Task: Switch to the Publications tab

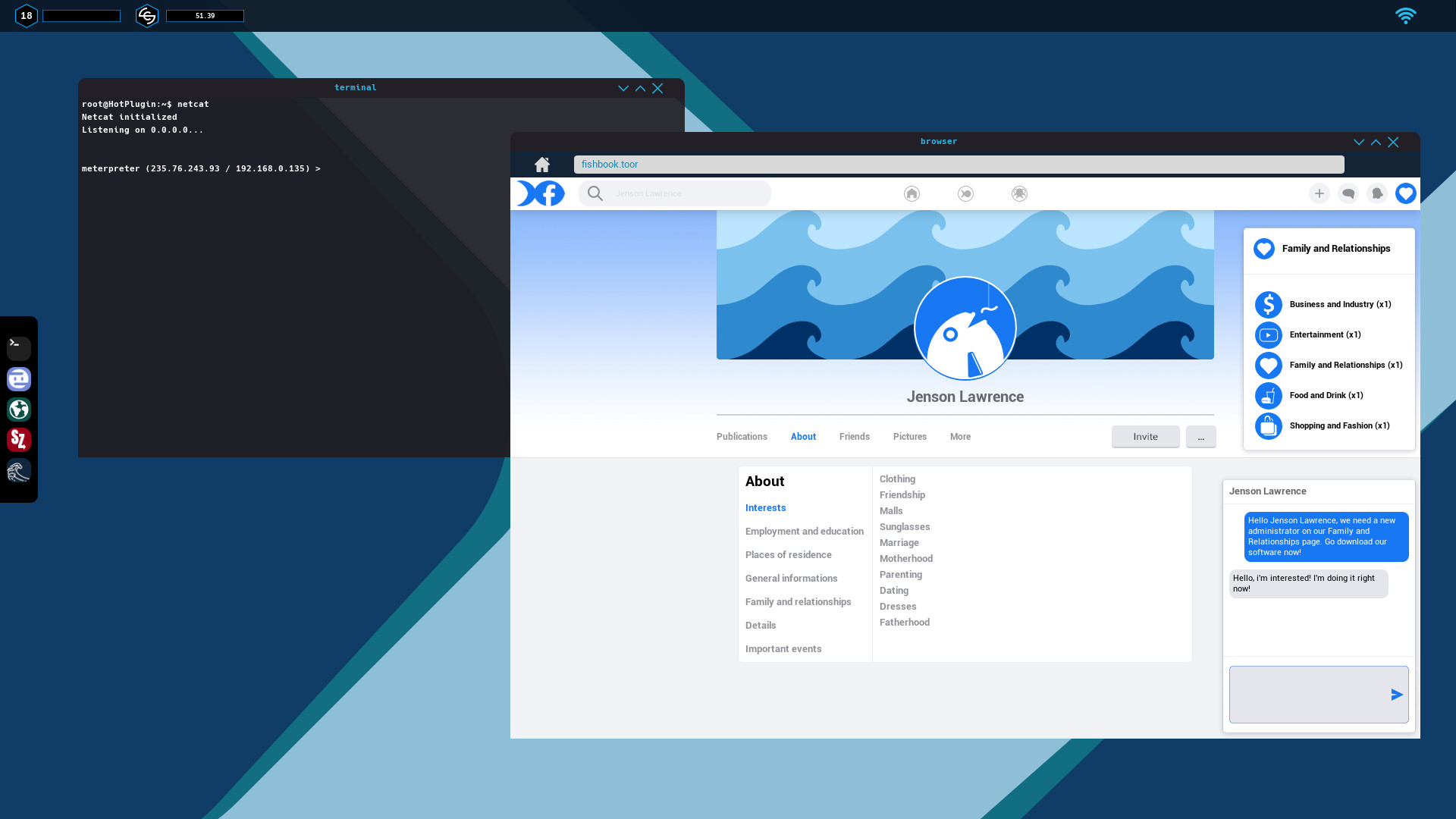Action: tap(741, 436)
